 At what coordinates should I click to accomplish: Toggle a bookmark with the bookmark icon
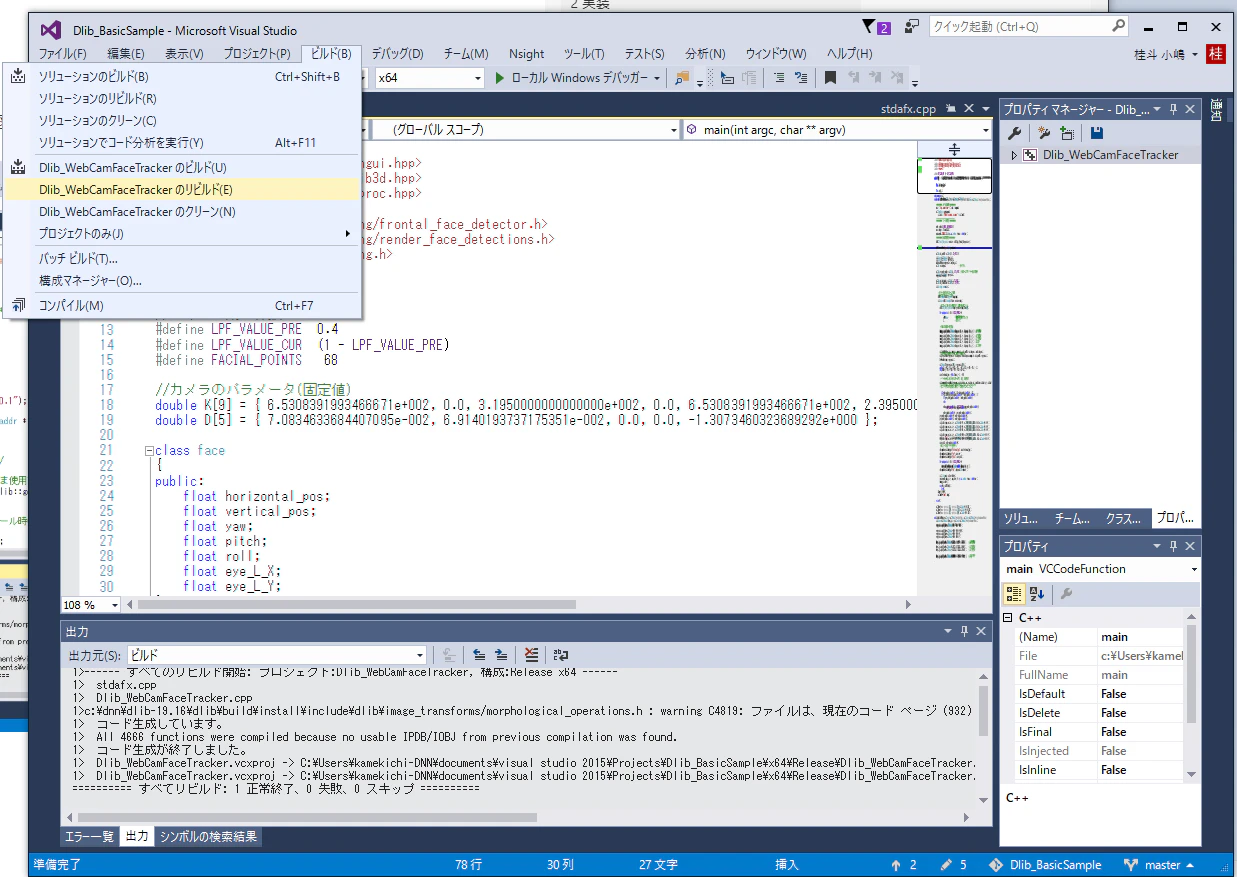click(x=830, y=78)
